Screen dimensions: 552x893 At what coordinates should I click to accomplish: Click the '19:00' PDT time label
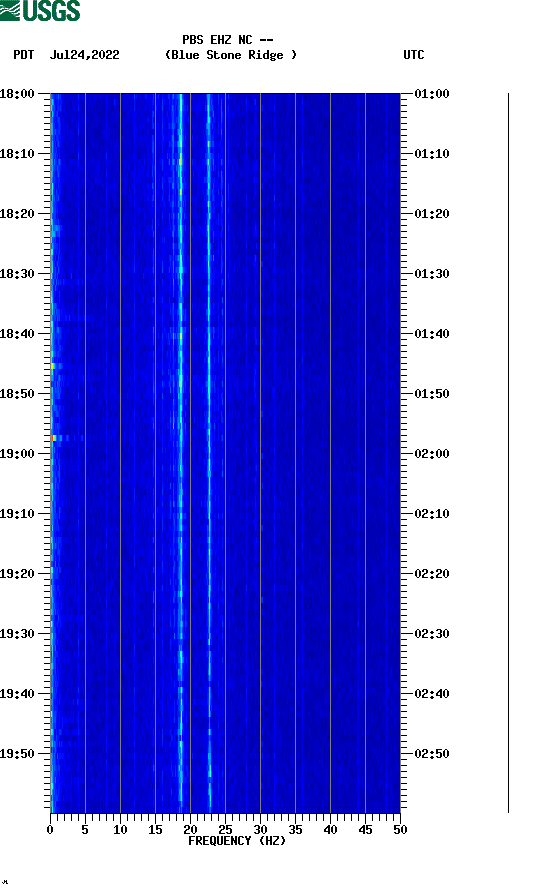click(17, 453)
